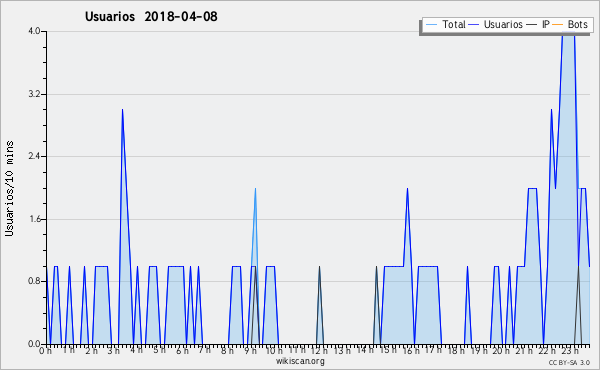Click the light-blue Total spike near 9 h
Viewport: 600px width, 370px height.
coord(255,189)
